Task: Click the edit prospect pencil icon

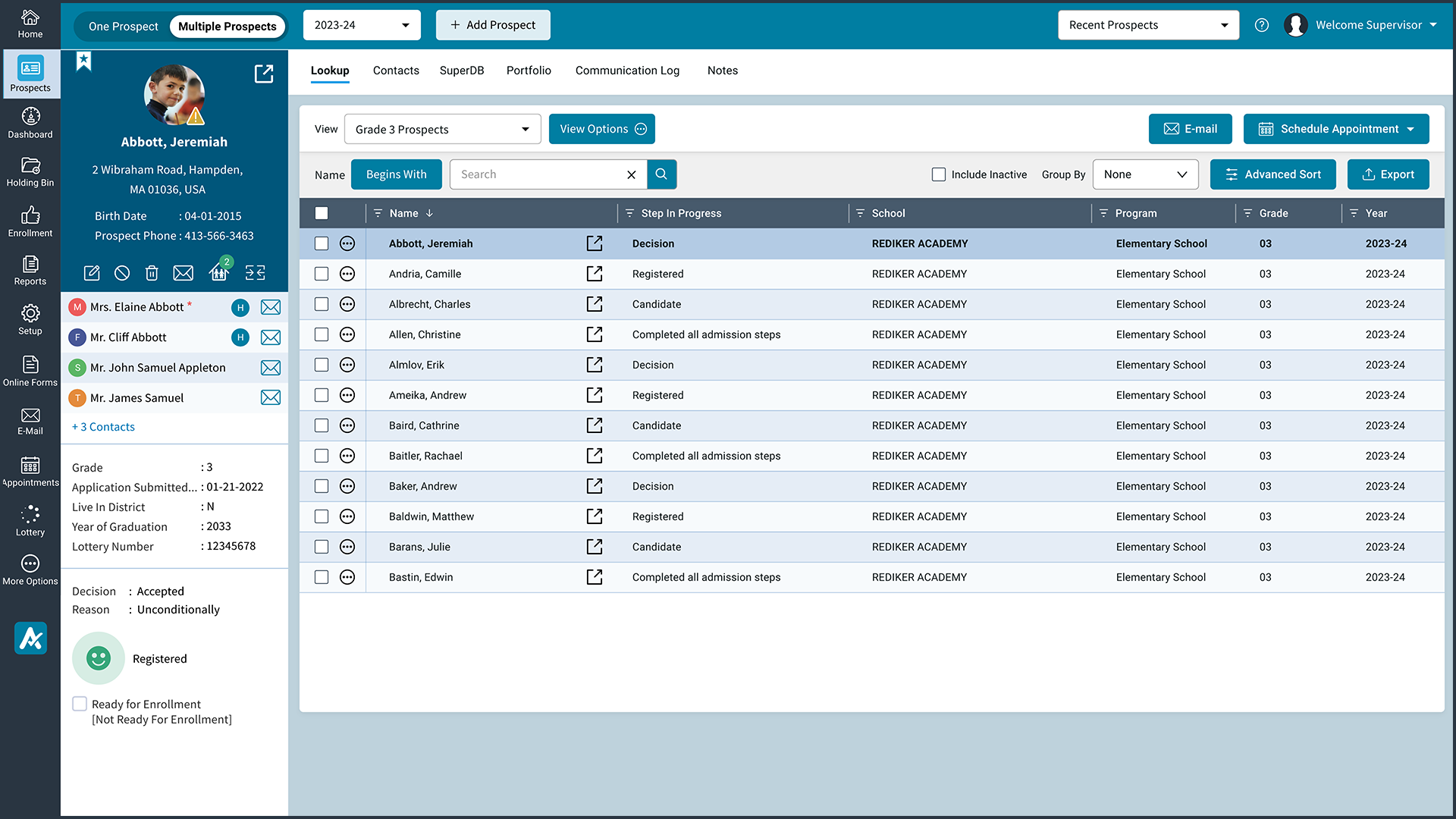Action: tap(92, 273)
